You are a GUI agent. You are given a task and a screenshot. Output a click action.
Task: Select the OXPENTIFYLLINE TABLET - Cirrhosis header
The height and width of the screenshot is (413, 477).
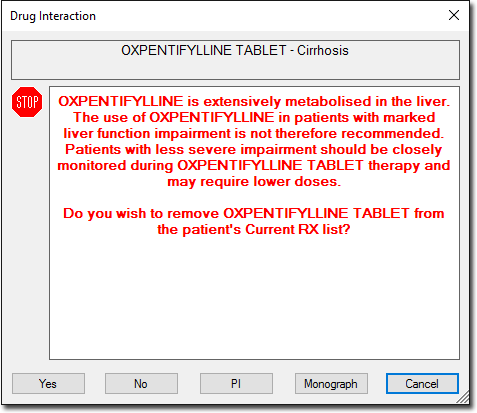pos(235,51)
